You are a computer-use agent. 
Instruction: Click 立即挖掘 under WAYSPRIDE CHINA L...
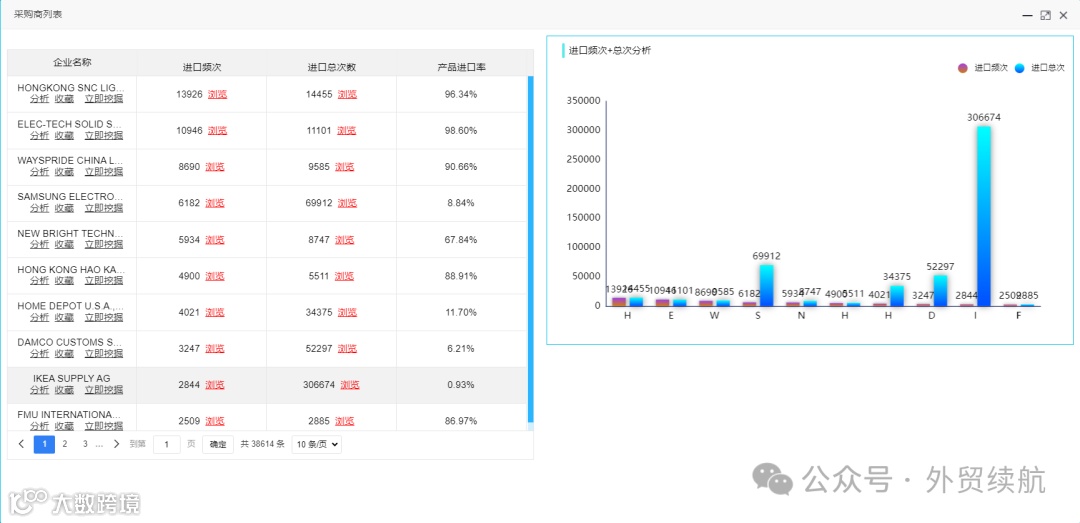pyautogui.click(x=104, y=172)
